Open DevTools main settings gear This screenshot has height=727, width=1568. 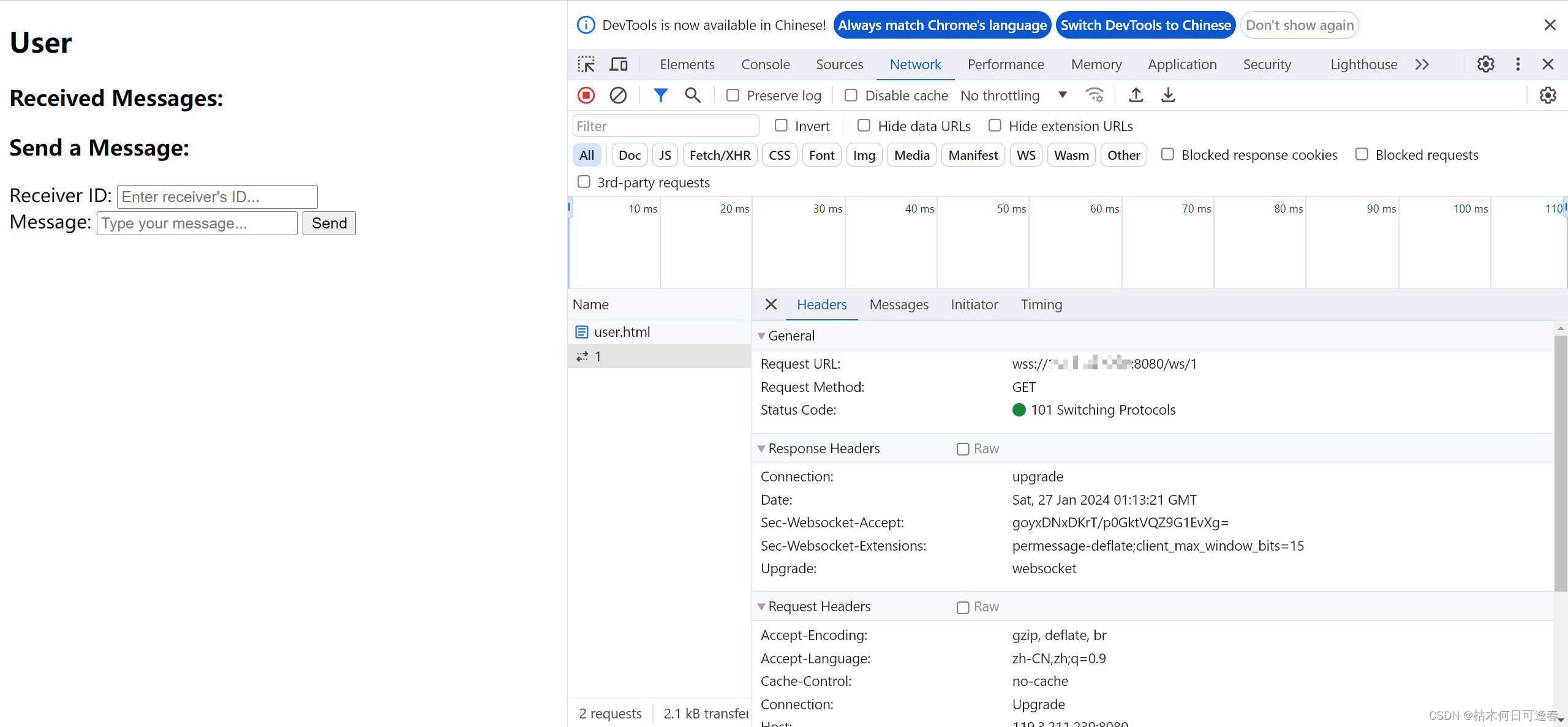coord(1485,64)
